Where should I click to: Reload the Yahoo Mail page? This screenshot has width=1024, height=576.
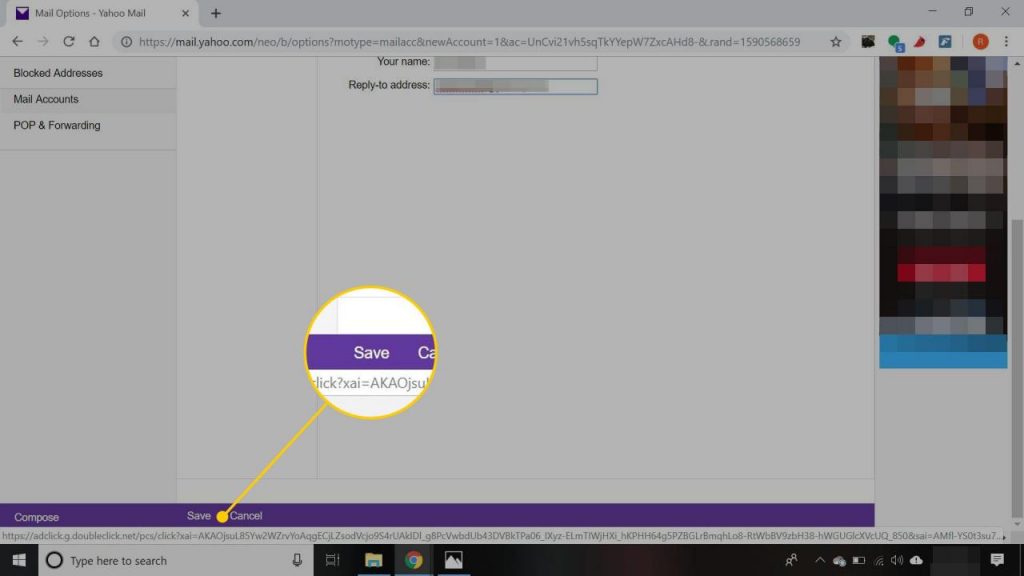[69, 41]
